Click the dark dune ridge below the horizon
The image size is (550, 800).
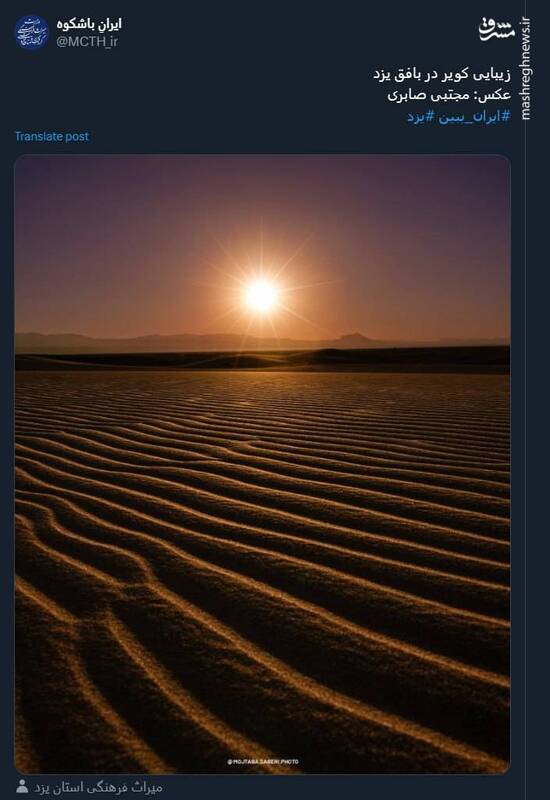tap(262, 359)
